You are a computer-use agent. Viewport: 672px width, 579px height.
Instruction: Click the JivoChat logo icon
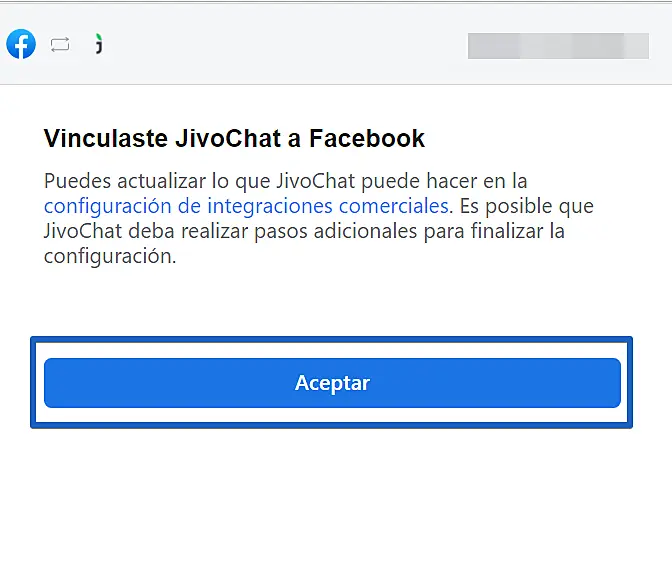tap(99, 44)
